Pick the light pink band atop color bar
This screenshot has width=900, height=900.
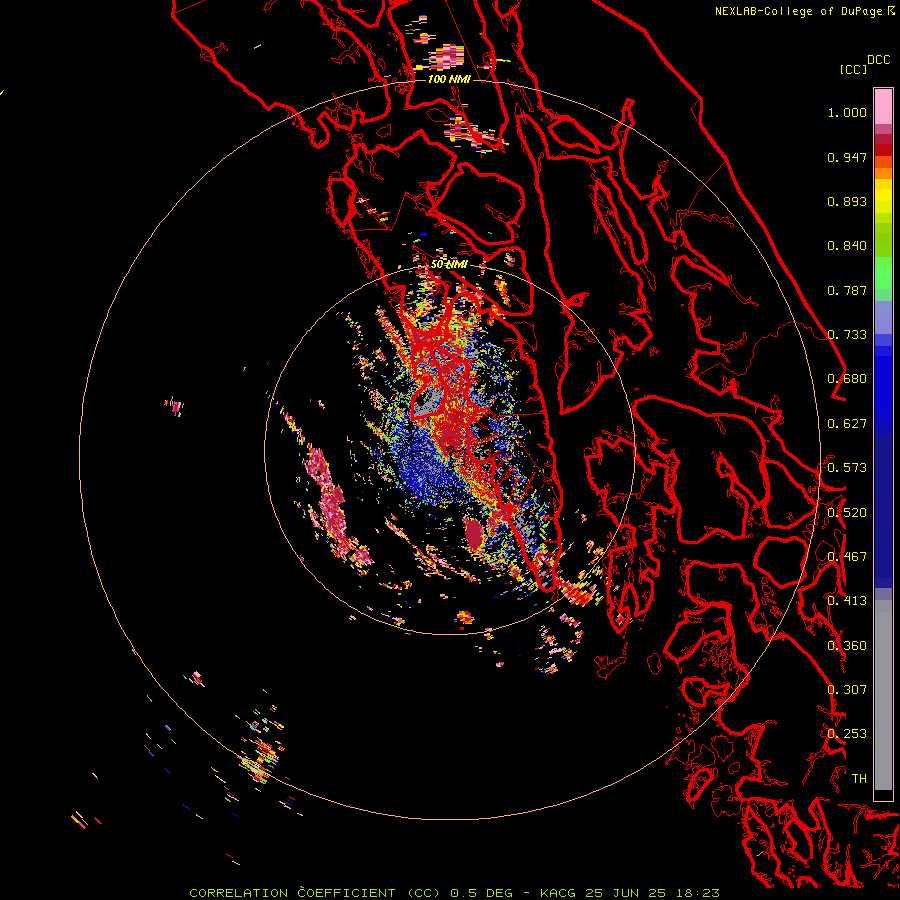(x=883, y=106)
